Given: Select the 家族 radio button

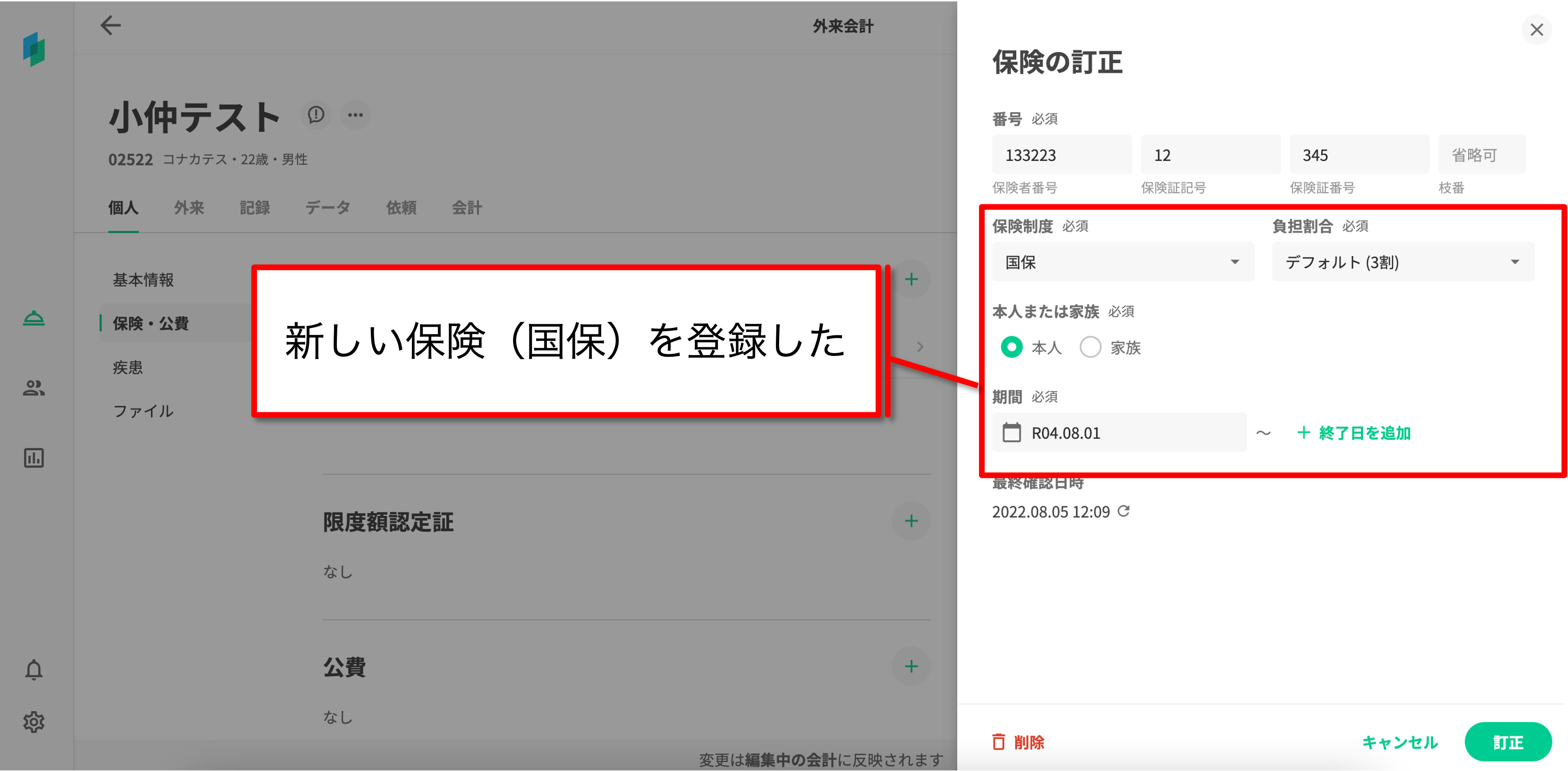Looking at the screenshot, I should pyautogui.click(x=1090, y=347).
